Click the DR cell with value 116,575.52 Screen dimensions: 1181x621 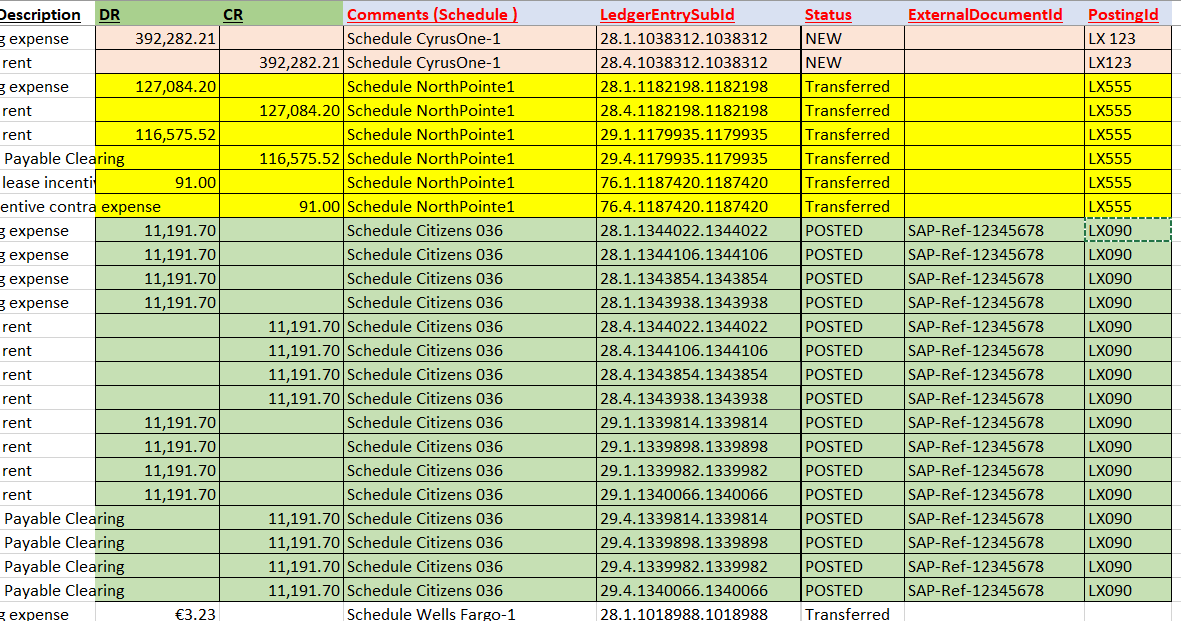[x=158, y=135]
